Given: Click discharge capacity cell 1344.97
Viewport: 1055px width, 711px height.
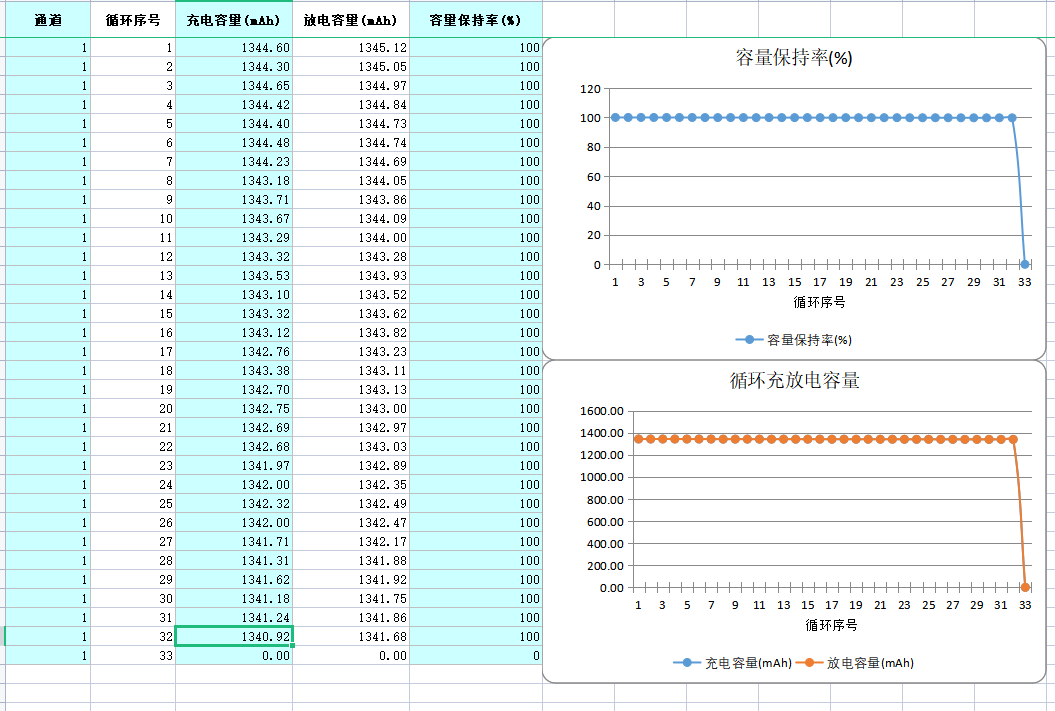Looking at the screenshot, I should pyautogui.click(x=351, y=85).
